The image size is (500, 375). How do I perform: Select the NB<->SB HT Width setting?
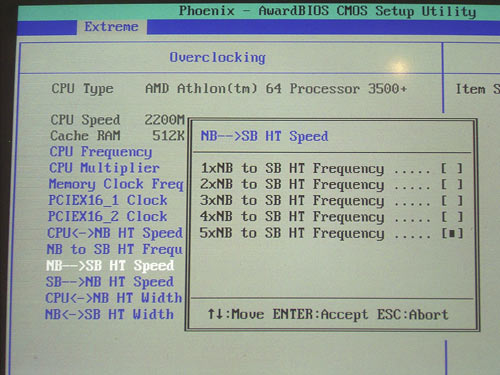[x=109, y=314]
